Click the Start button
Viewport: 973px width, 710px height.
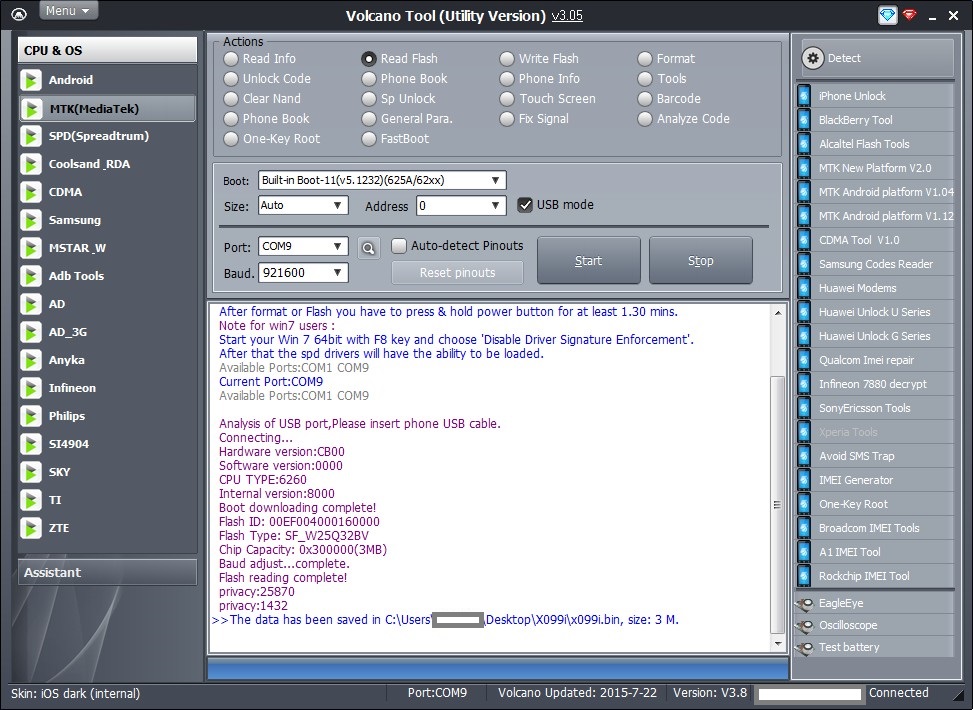tap(588, 261)
